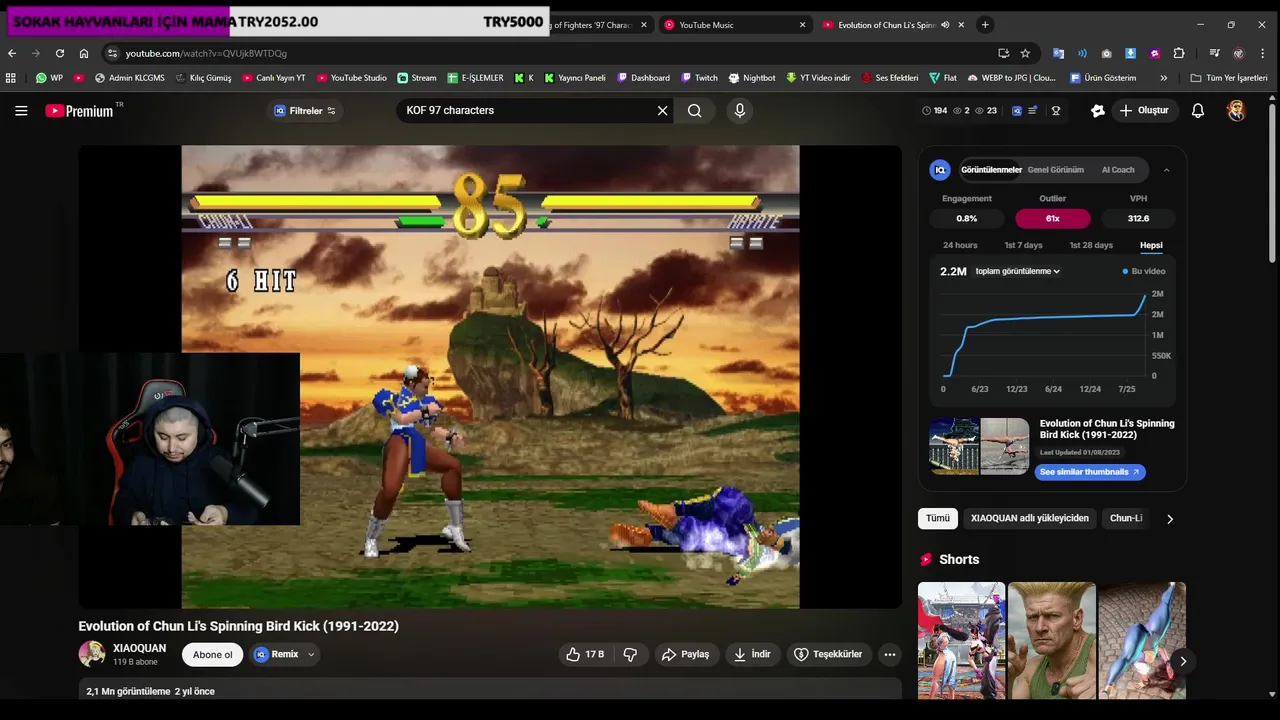Image resolution: width=1280 pixels, height=720 pixels.
Task: Open the account avatar menu
Action: (x=1237, y=111)
